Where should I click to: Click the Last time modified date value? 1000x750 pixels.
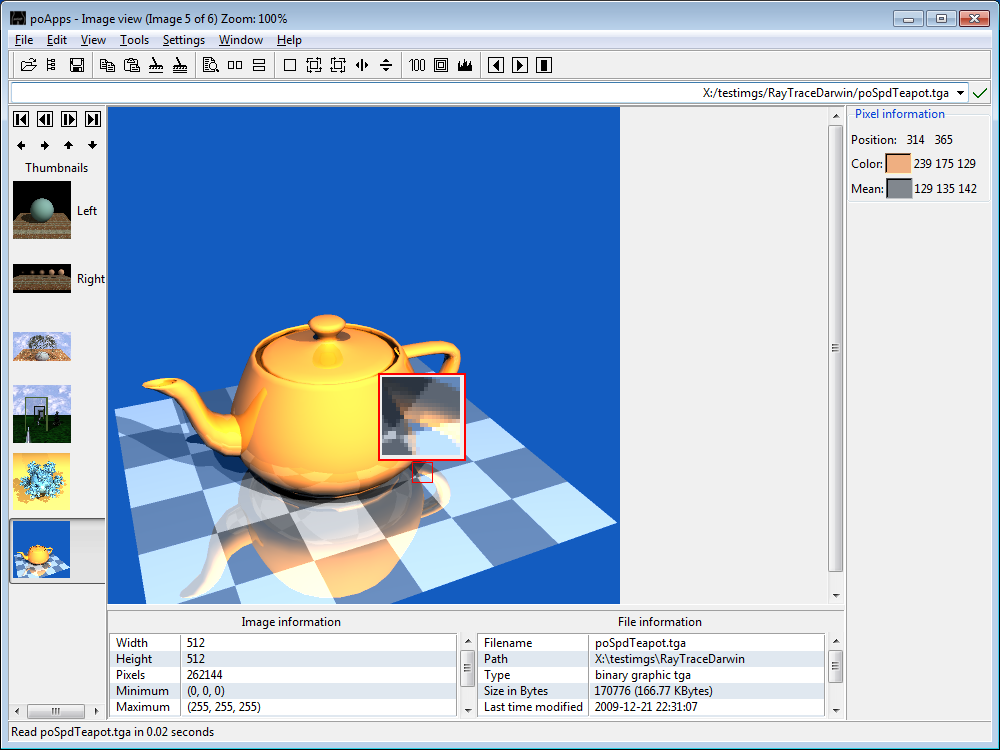[x=646, y=707]
